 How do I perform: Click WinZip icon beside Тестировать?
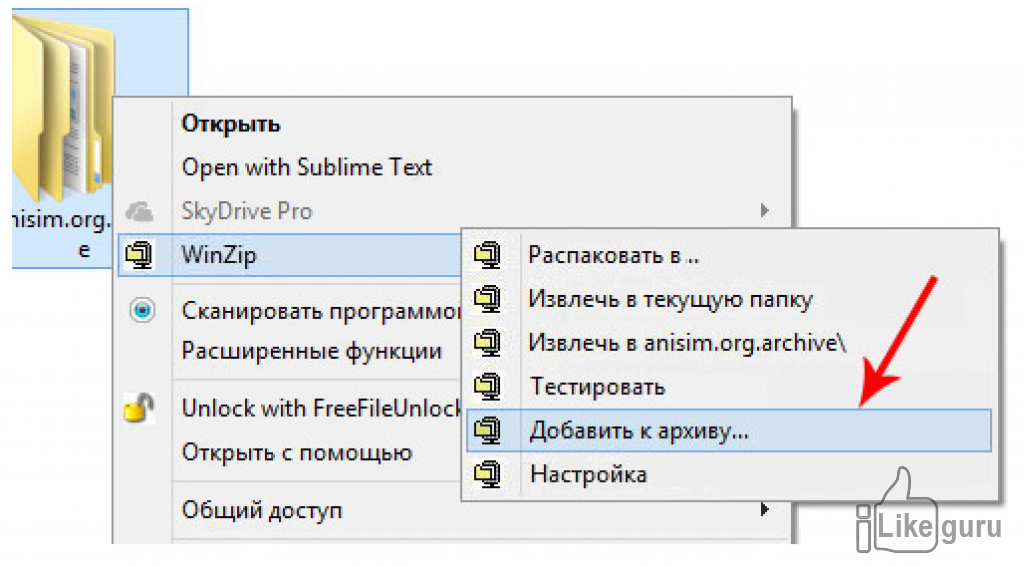[487, 386]
